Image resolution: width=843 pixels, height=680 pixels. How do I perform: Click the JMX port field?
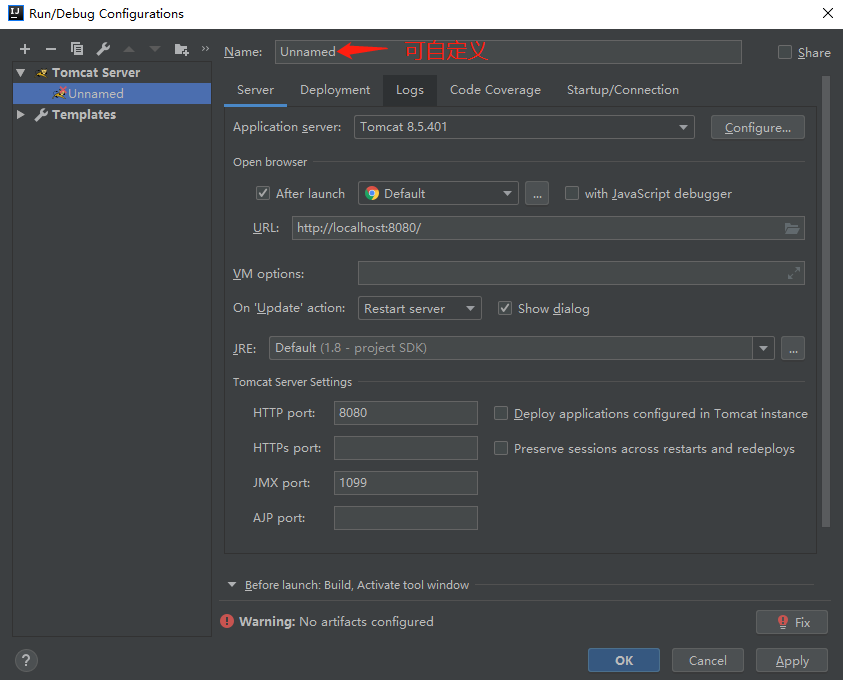[406, 483]
